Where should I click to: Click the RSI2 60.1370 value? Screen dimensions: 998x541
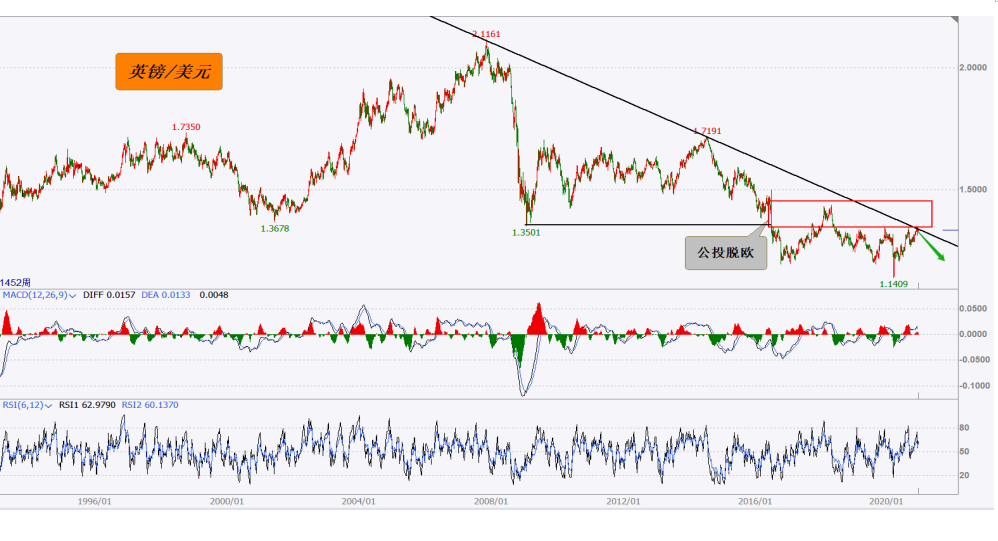click(x=150, y=405)
